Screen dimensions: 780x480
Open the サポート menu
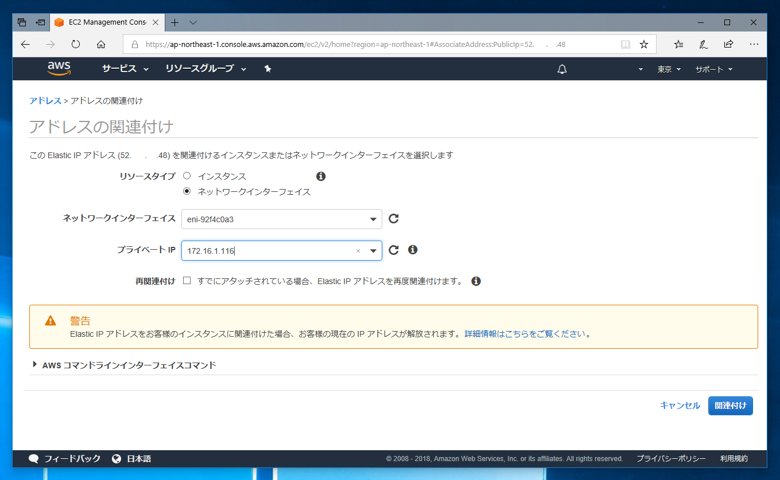713,69
